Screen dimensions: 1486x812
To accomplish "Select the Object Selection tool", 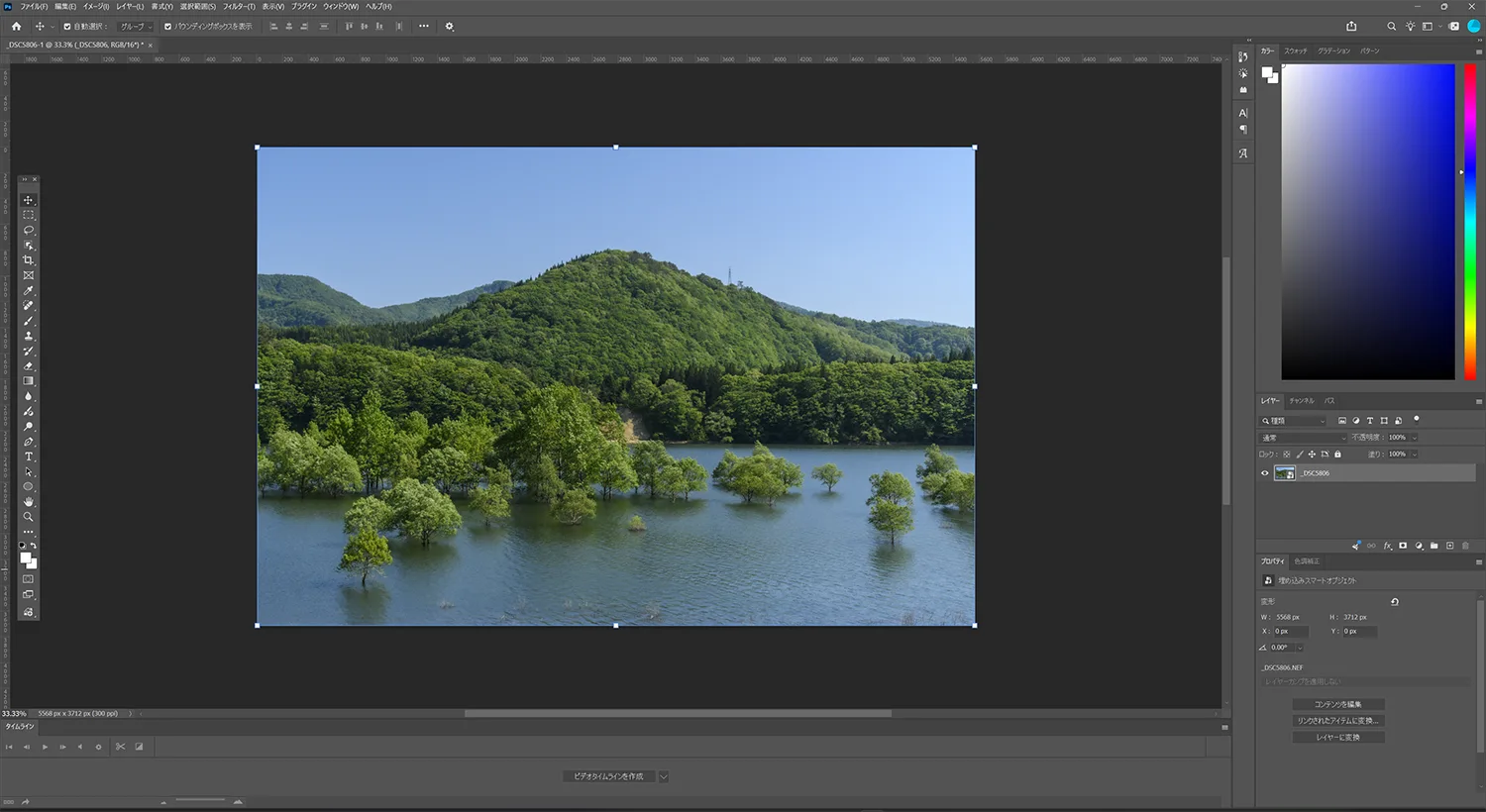I will (x=28, y=245).
